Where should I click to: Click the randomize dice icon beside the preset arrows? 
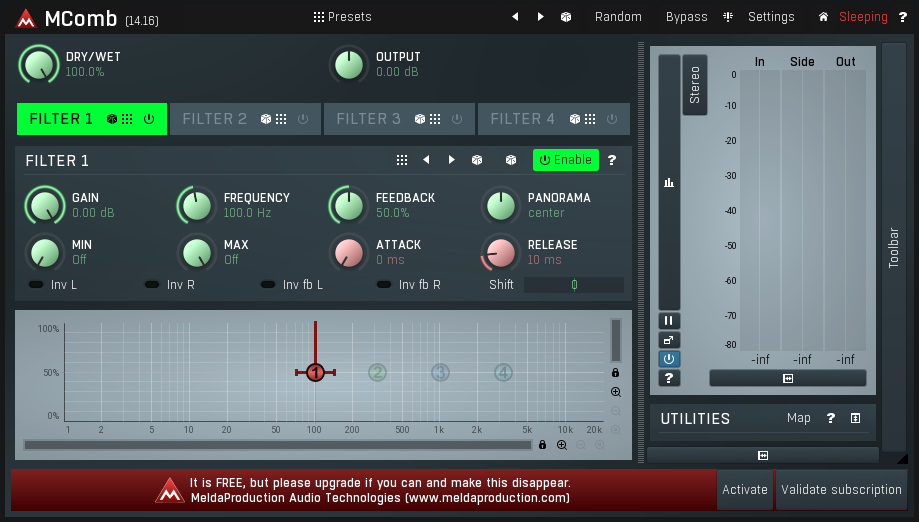566,17
